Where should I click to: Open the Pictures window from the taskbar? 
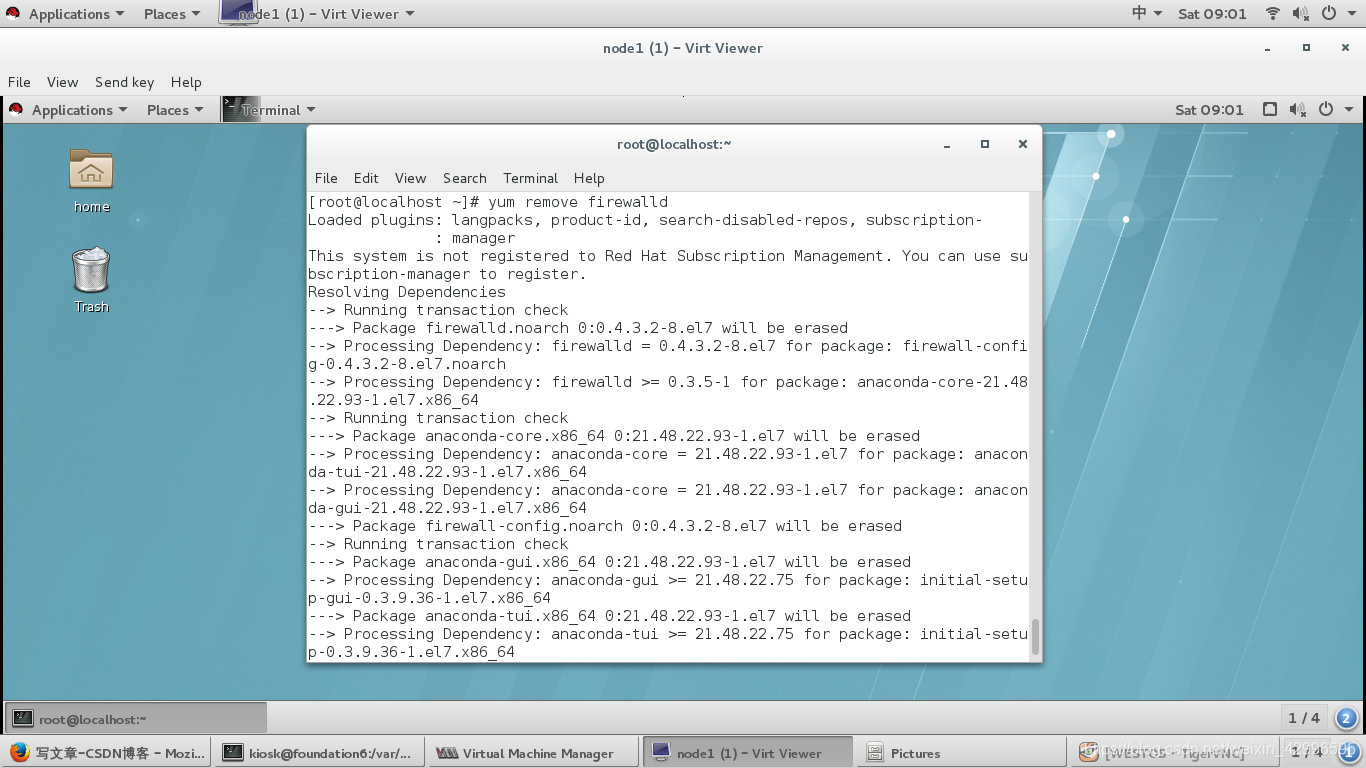coord(959,752)
